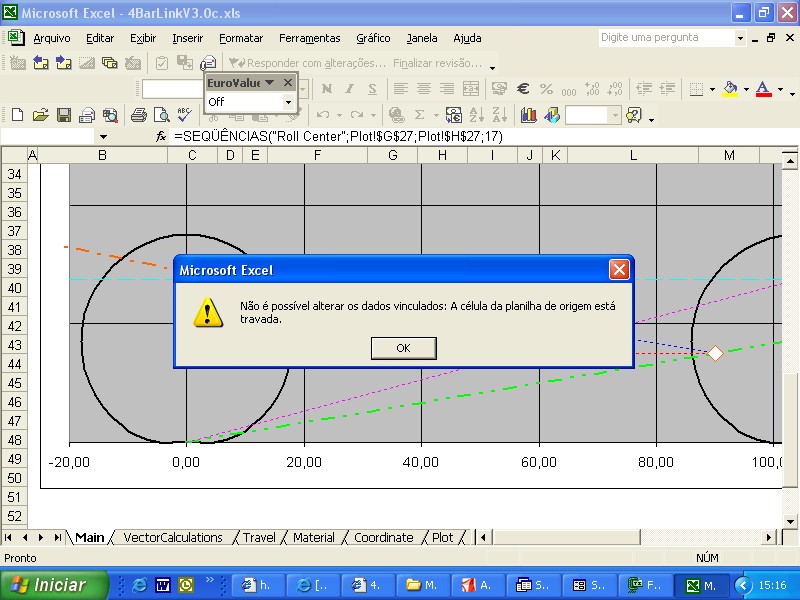Toggle center alignment

pyautogui.click(x=424, y=89)
